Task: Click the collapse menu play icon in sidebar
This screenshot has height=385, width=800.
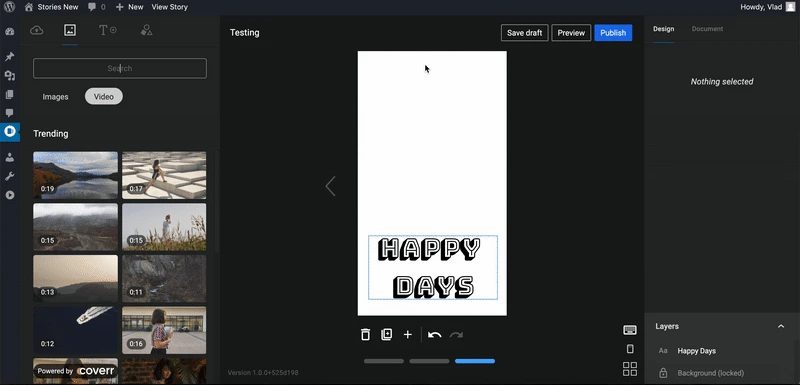Action: coord(10,195)
